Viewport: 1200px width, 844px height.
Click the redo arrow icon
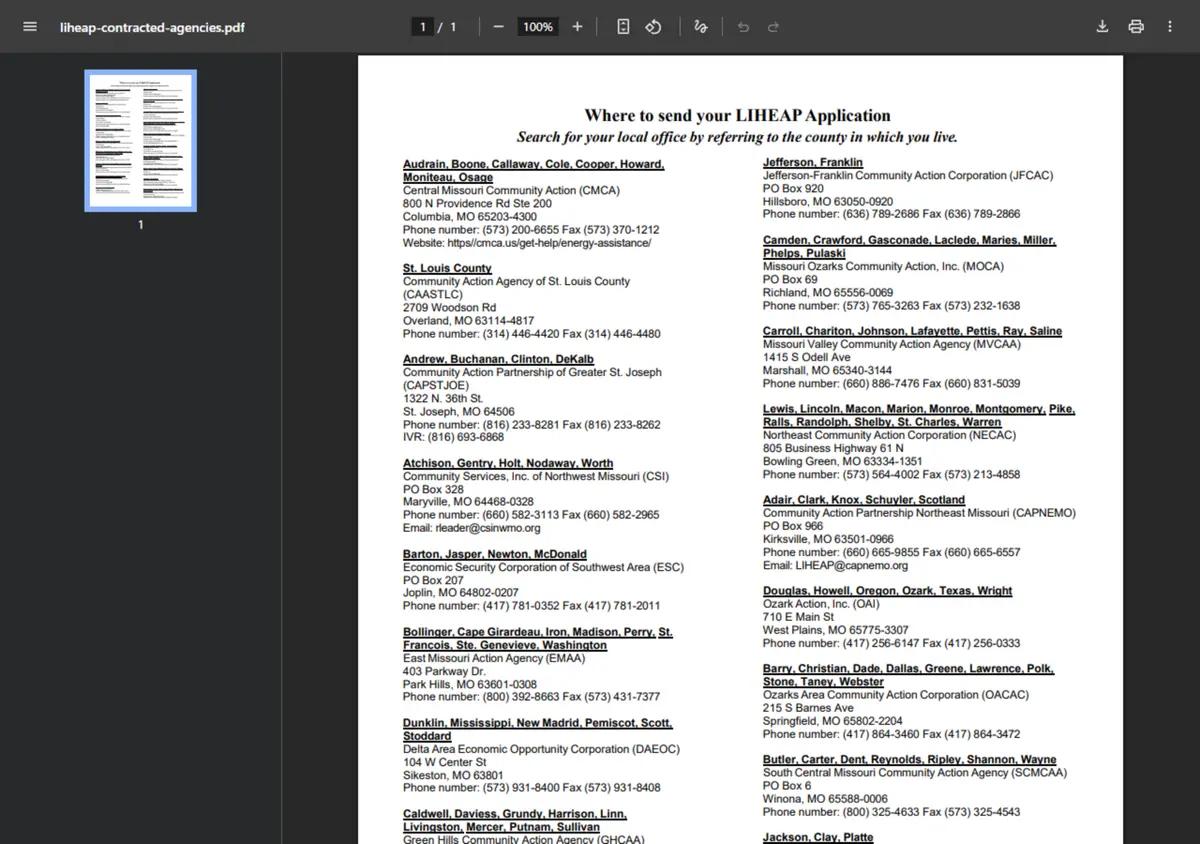pyautogui.click(x=773, y=27)
